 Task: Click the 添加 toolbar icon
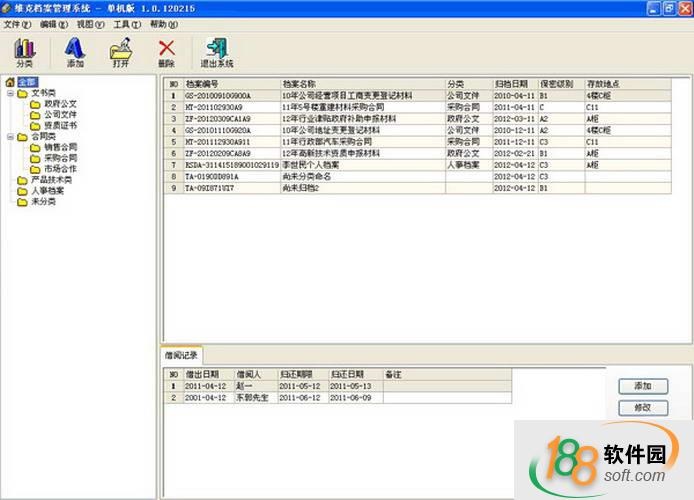[75, 52]
